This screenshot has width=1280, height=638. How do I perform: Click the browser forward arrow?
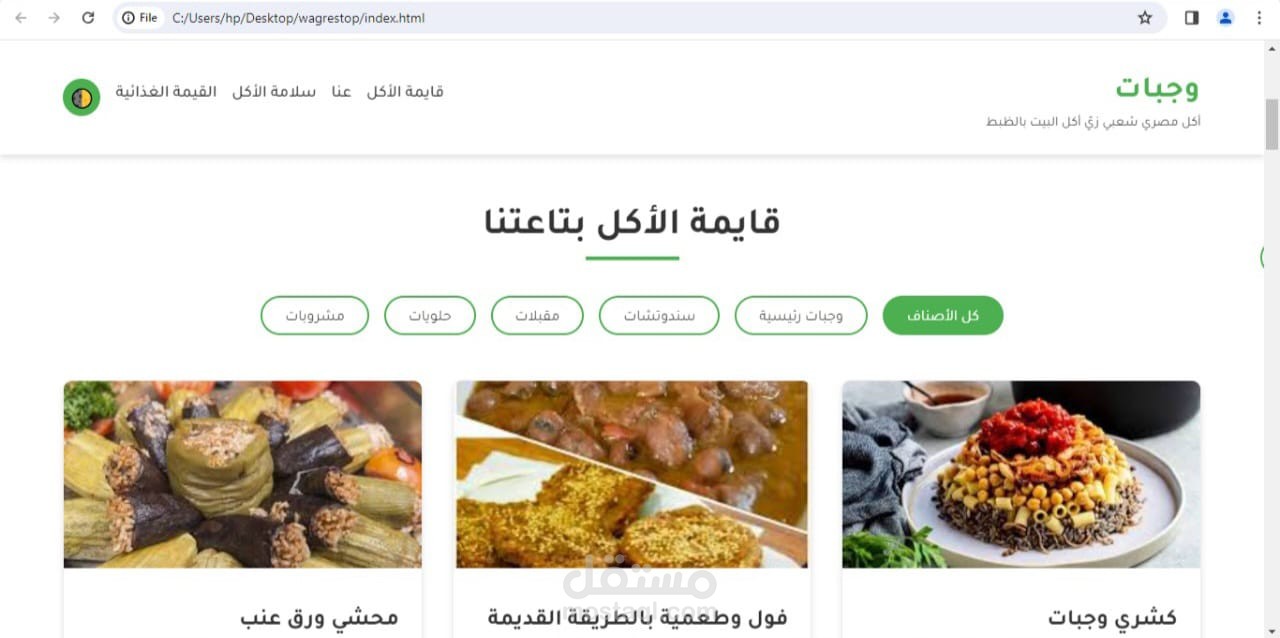pos(54,18)
